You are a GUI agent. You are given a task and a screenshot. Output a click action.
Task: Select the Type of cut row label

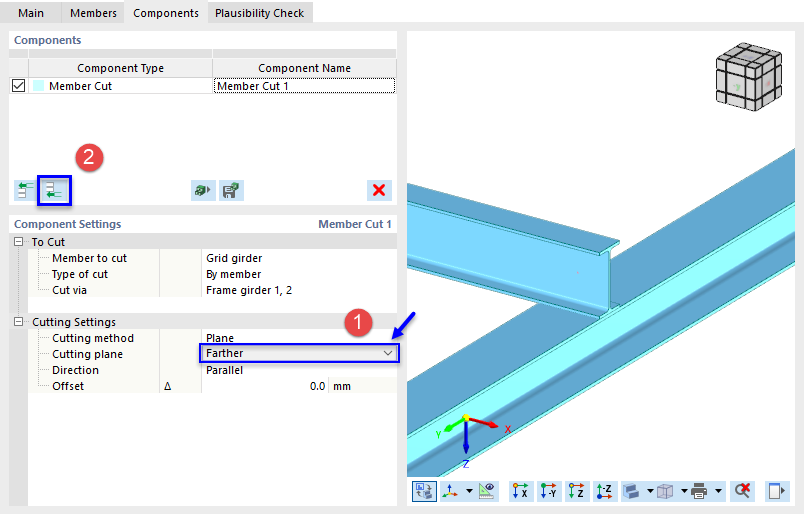[79, 274]
